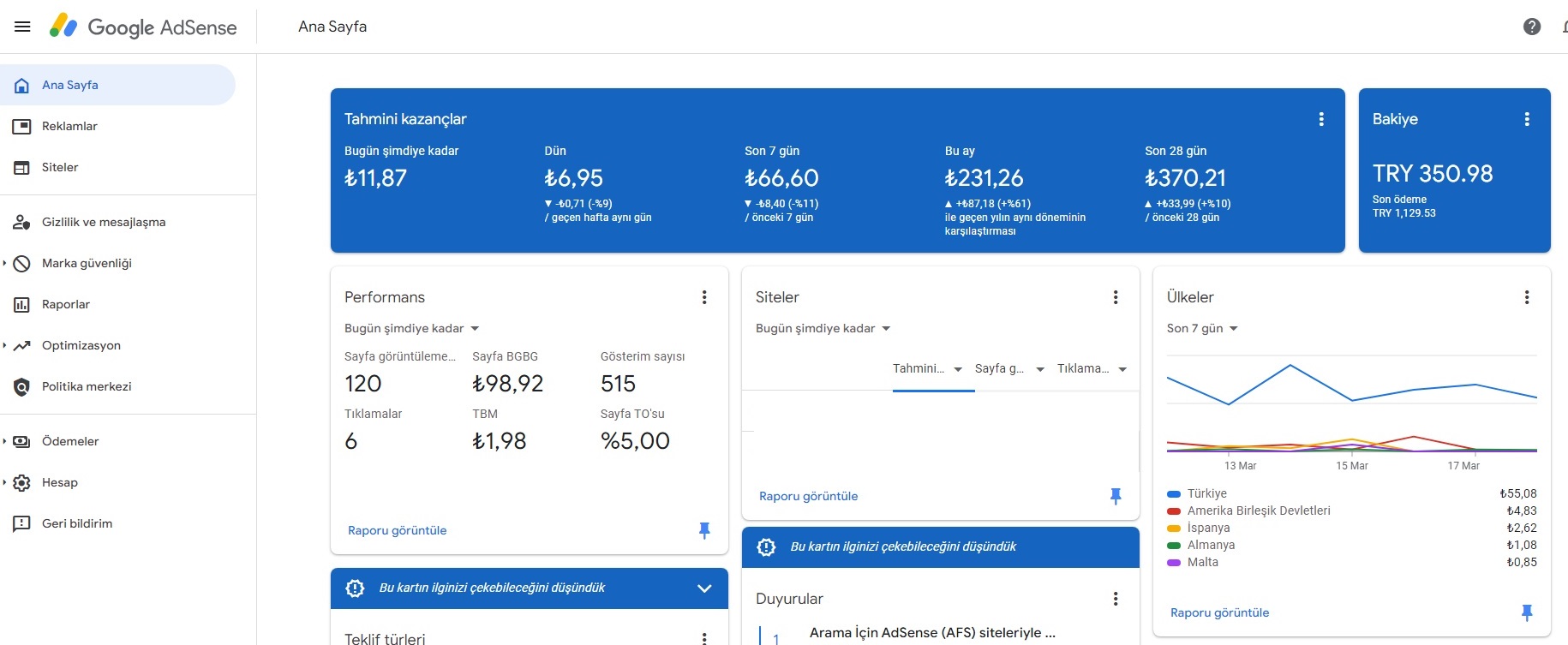Viewport: 1568px width, 645px height.
Task: Click the Ana Sayfa home icon
Action: pos(22,85)
